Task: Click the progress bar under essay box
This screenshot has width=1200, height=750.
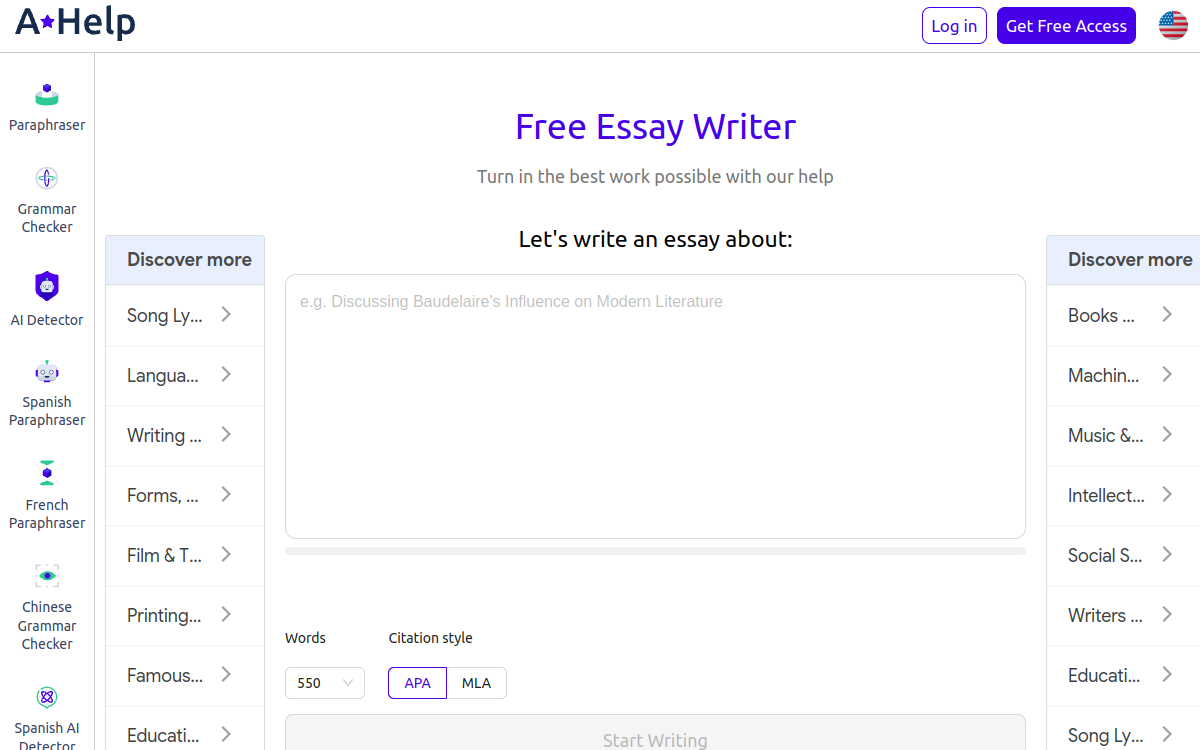Action: coord(655,551)
